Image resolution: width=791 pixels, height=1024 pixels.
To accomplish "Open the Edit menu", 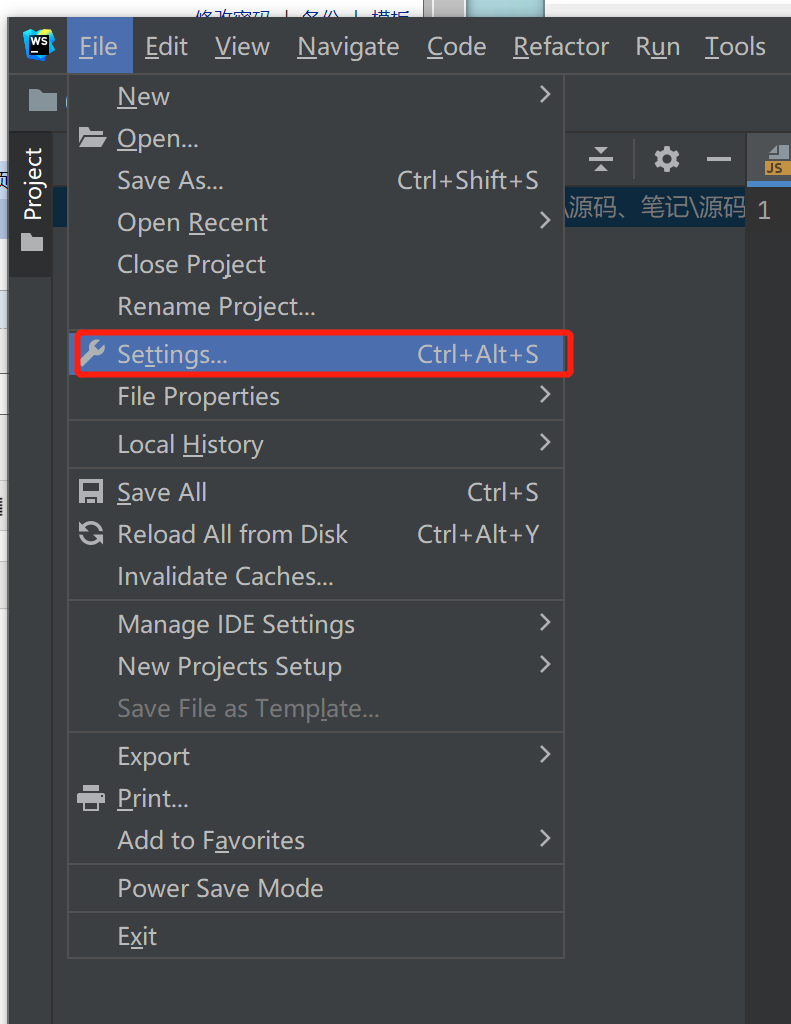I will (166, 46).
